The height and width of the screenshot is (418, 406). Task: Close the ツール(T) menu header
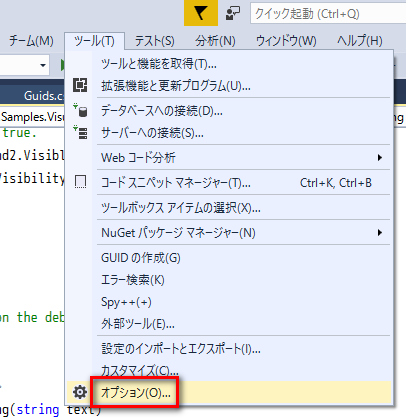(94, 41)
